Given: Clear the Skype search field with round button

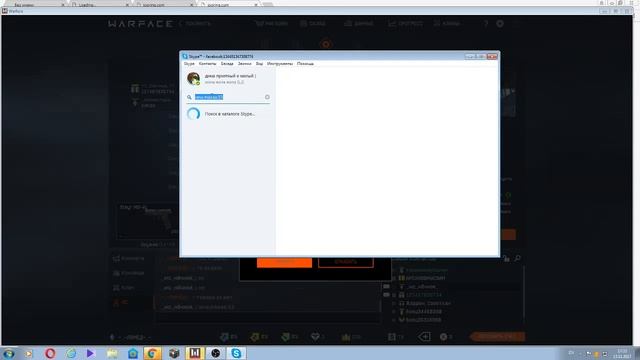Looking at the screenshot, I should pos(267,97).
